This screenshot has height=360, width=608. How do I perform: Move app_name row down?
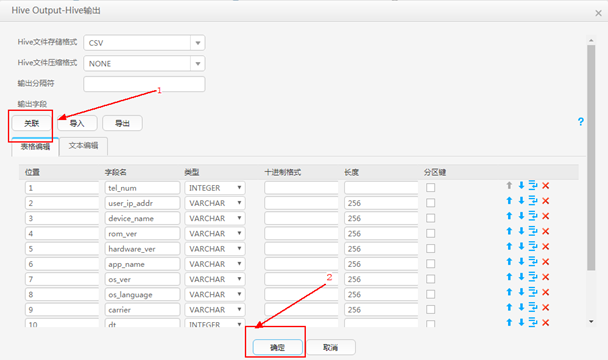coord(522,262)
